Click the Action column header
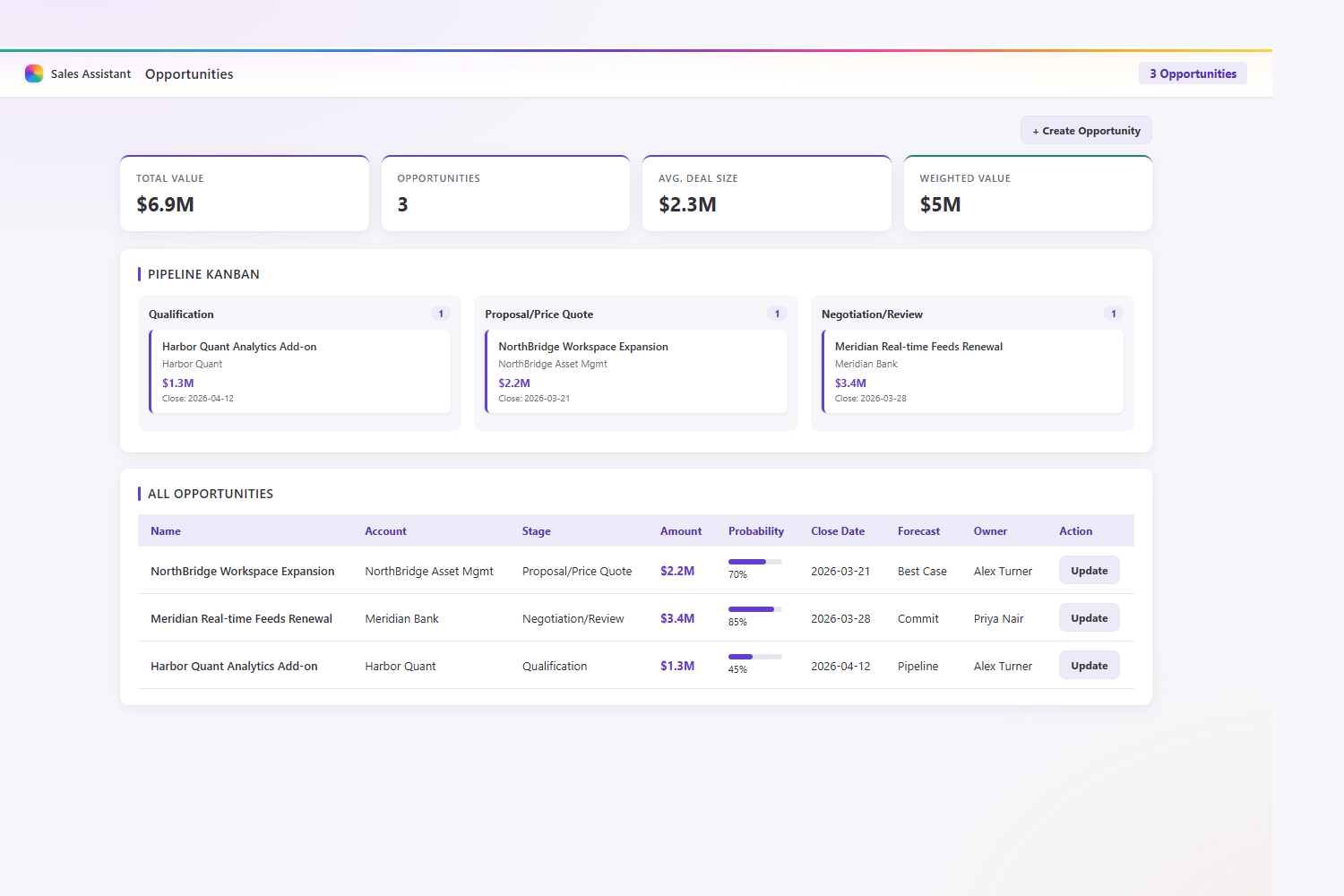This screenshot has width=1344, height=896. [x=1075, y=531]
